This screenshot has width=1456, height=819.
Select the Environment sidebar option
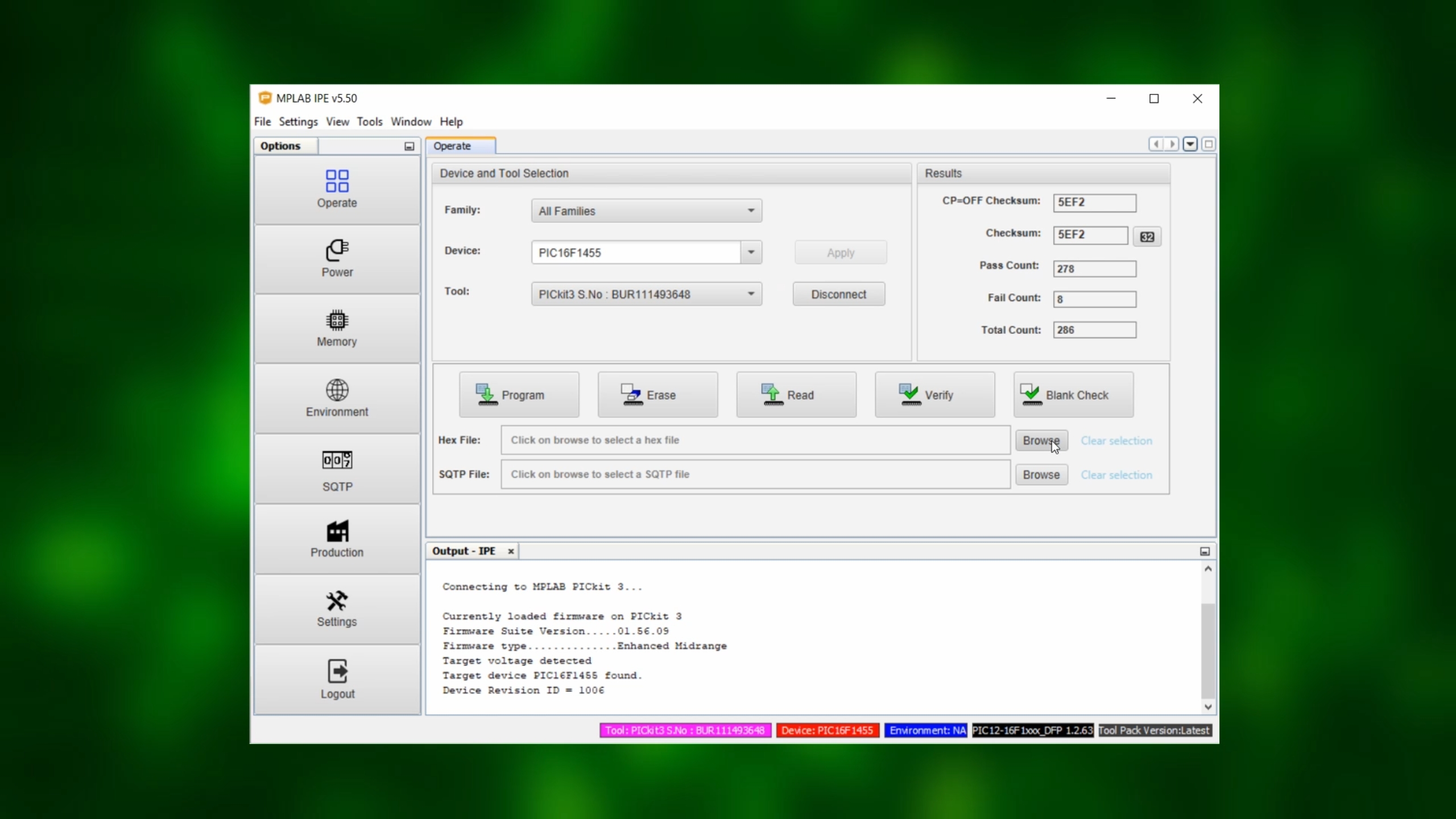[x=337, y=398]
